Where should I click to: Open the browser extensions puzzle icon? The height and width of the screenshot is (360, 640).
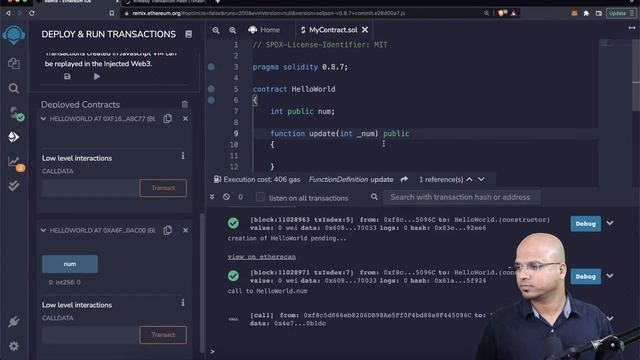point(586,13)
